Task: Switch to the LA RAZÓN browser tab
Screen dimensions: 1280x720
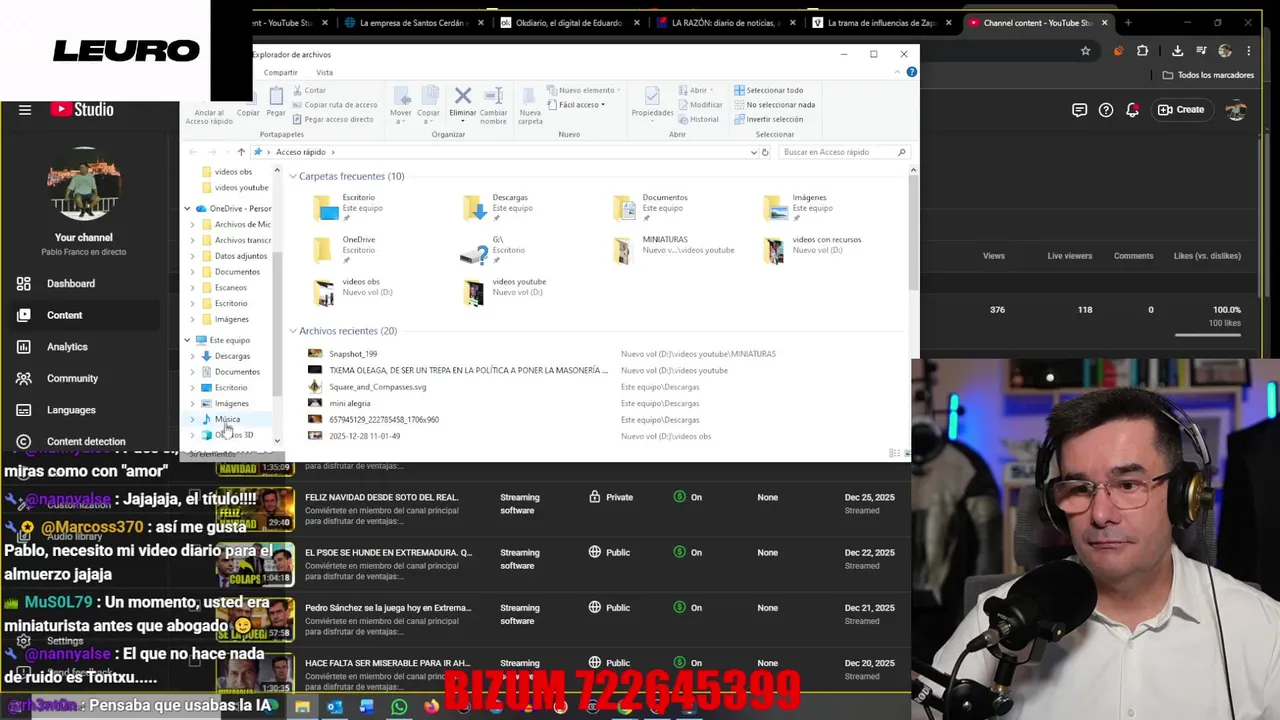Action: [x=725, y=22]
